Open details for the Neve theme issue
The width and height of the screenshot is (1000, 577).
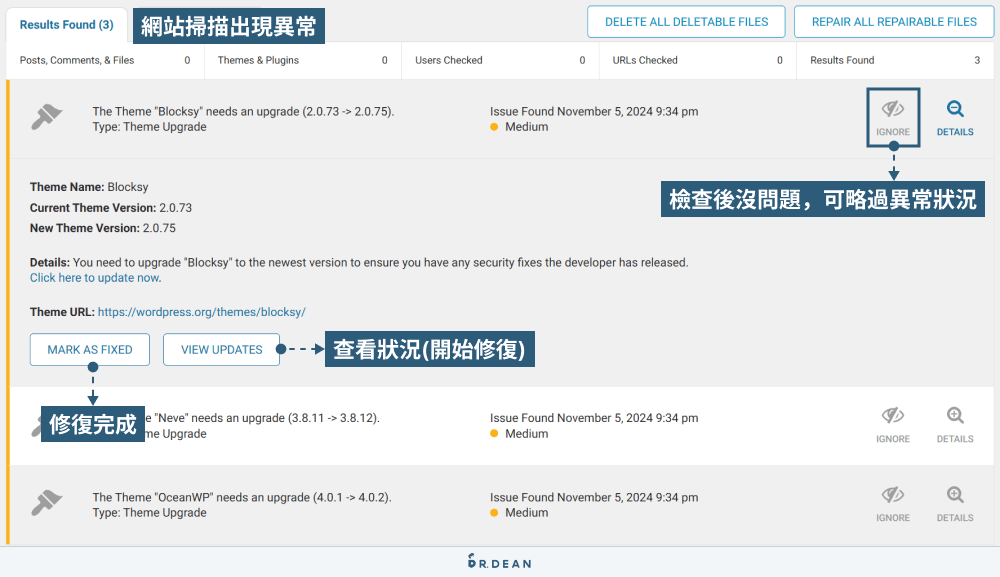point(954,424)
